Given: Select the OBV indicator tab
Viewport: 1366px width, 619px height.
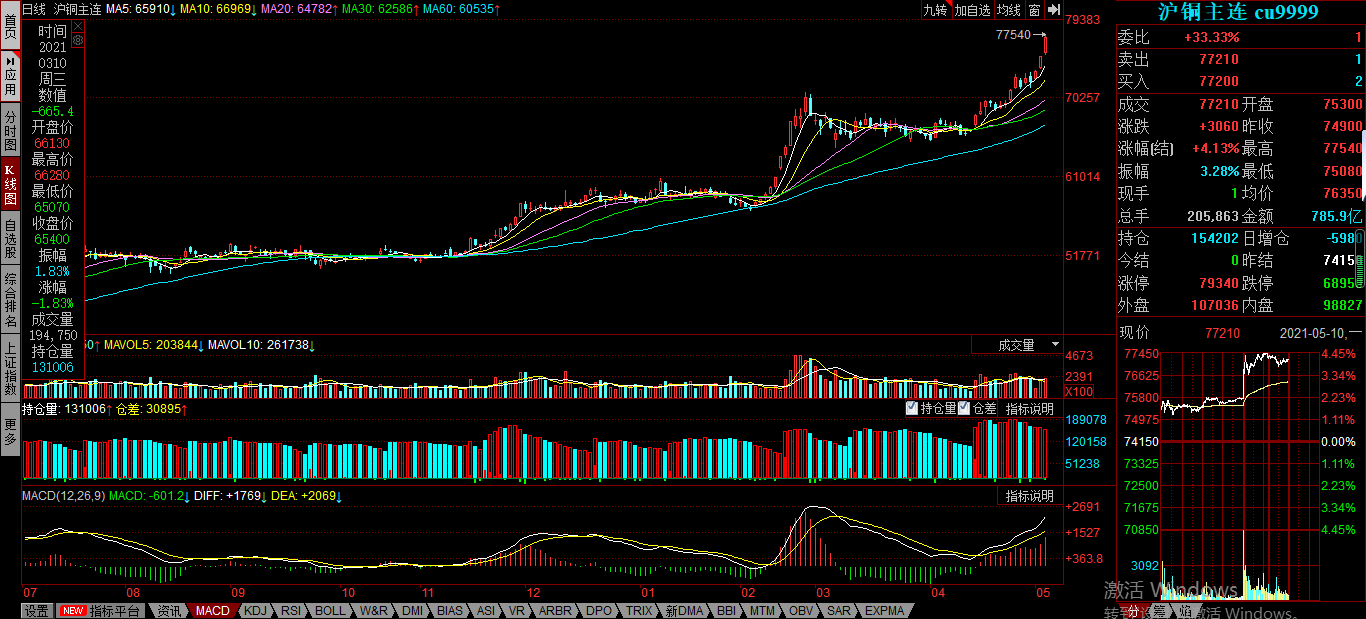Looking at the screenshot, I should [x=802, y=611].
